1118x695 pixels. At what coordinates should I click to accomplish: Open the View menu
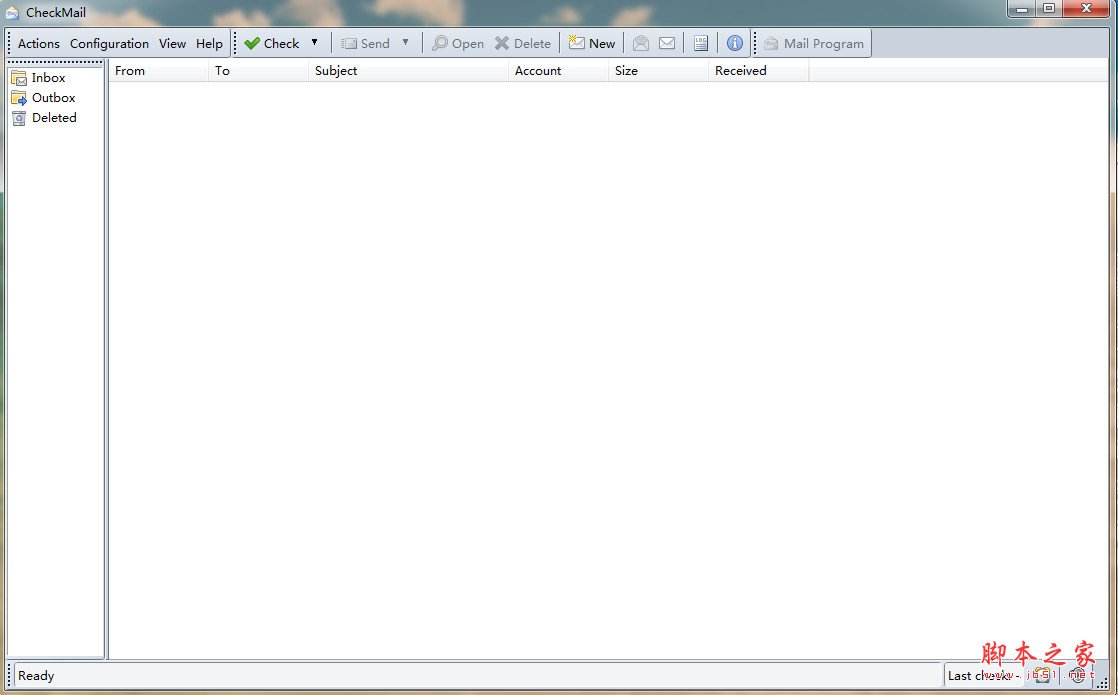pos(172,43)
